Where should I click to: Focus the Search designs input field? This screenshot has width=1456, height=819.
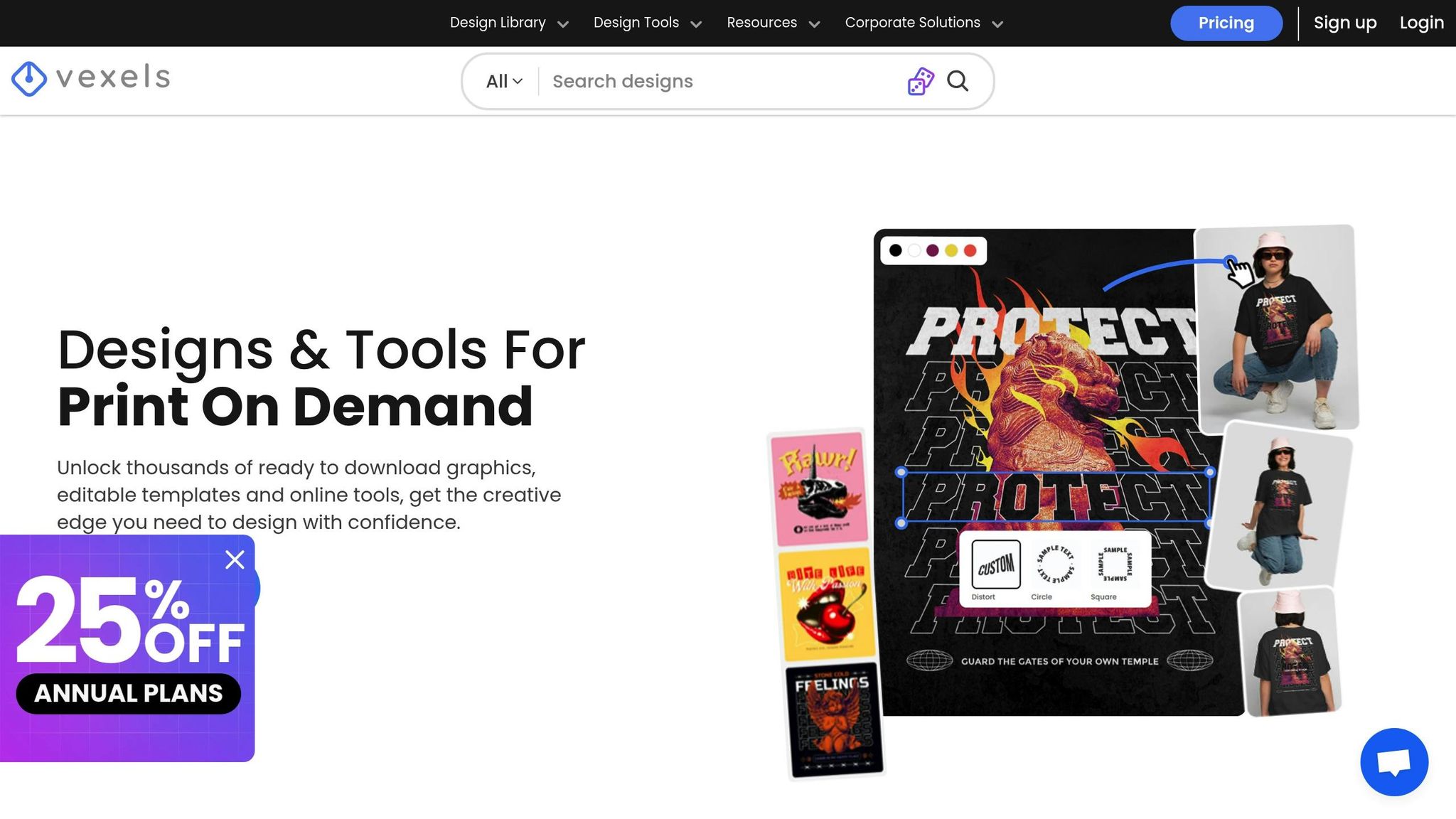click(x=718, y=82)
